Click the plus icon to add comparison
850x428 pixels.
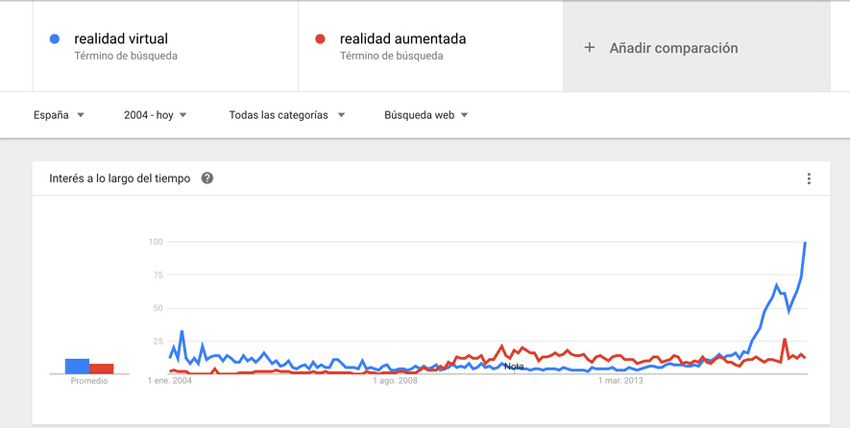(x=589, y=48)
